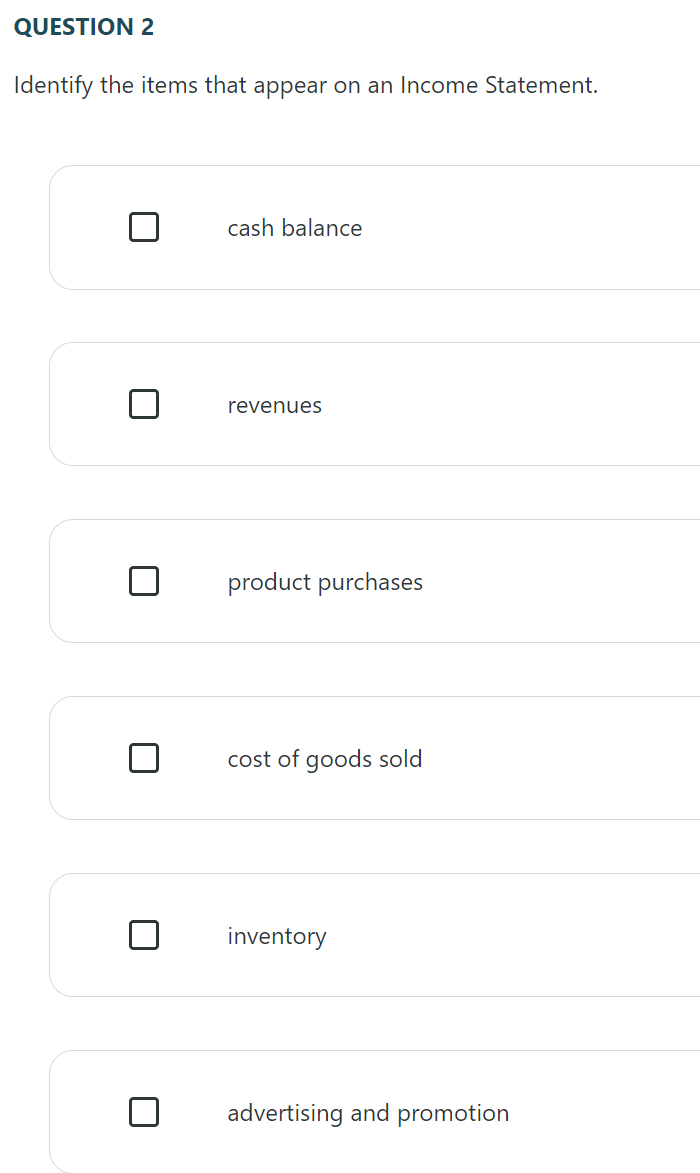
Task: Click the cash balance label text
Action: coord(294,228)
